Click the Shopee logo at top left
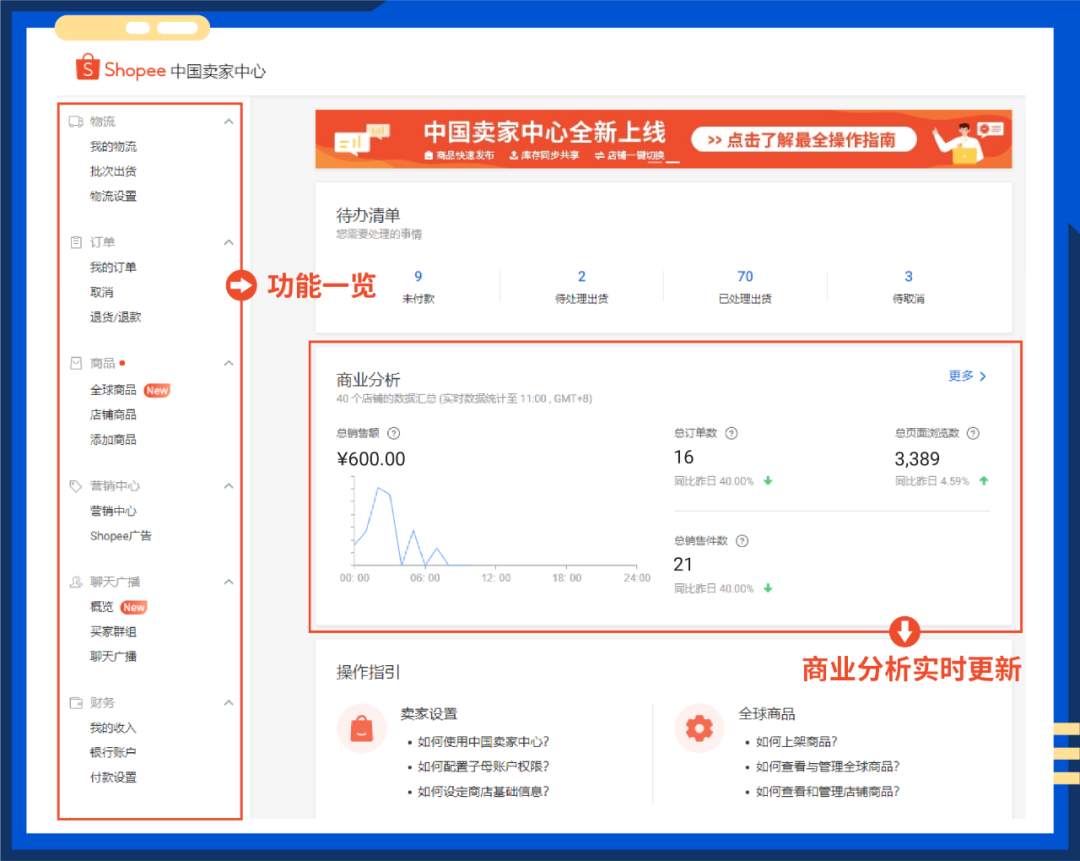The width and height of the screenshot is (1080, 861). tap(88, 68)
